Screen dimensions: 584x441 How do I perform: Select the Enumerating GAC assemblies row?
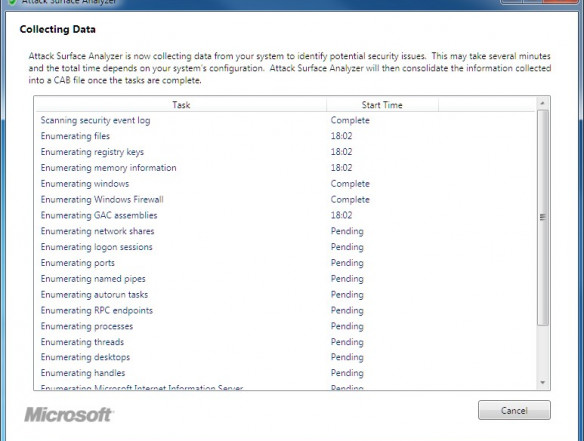point(285,215)
